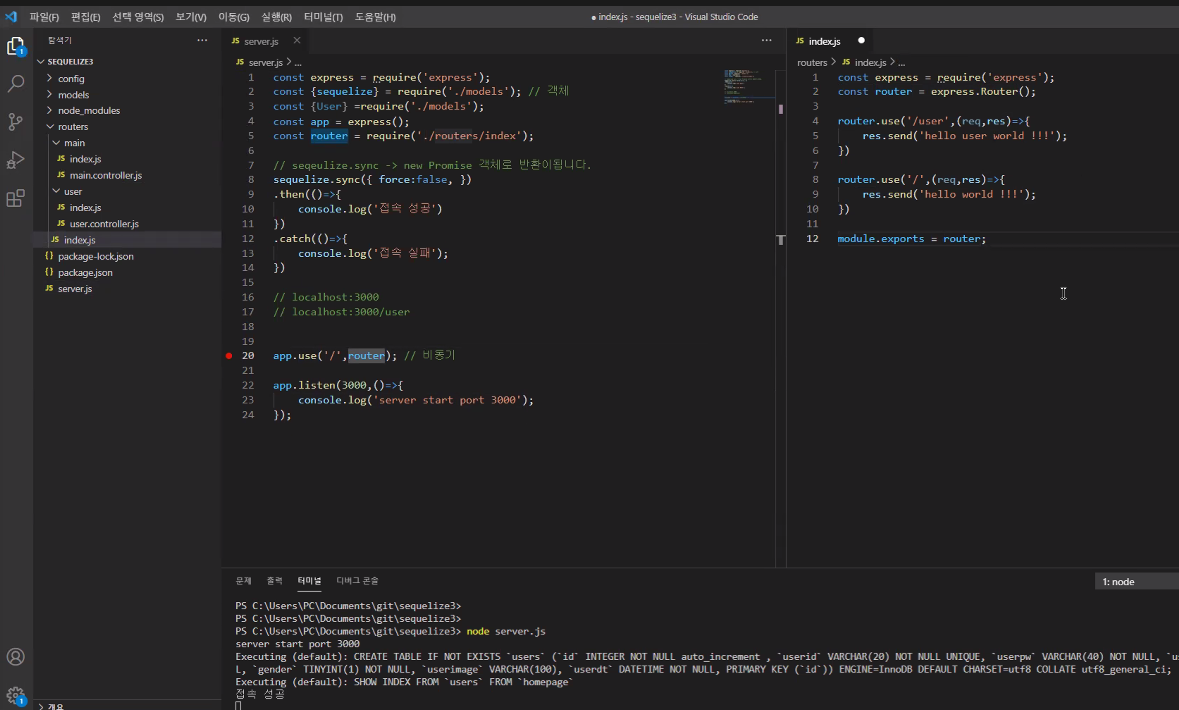Click 'node server.js' command in terminal
Viewport: 1179px width, 710px height.
pos(506,631)
